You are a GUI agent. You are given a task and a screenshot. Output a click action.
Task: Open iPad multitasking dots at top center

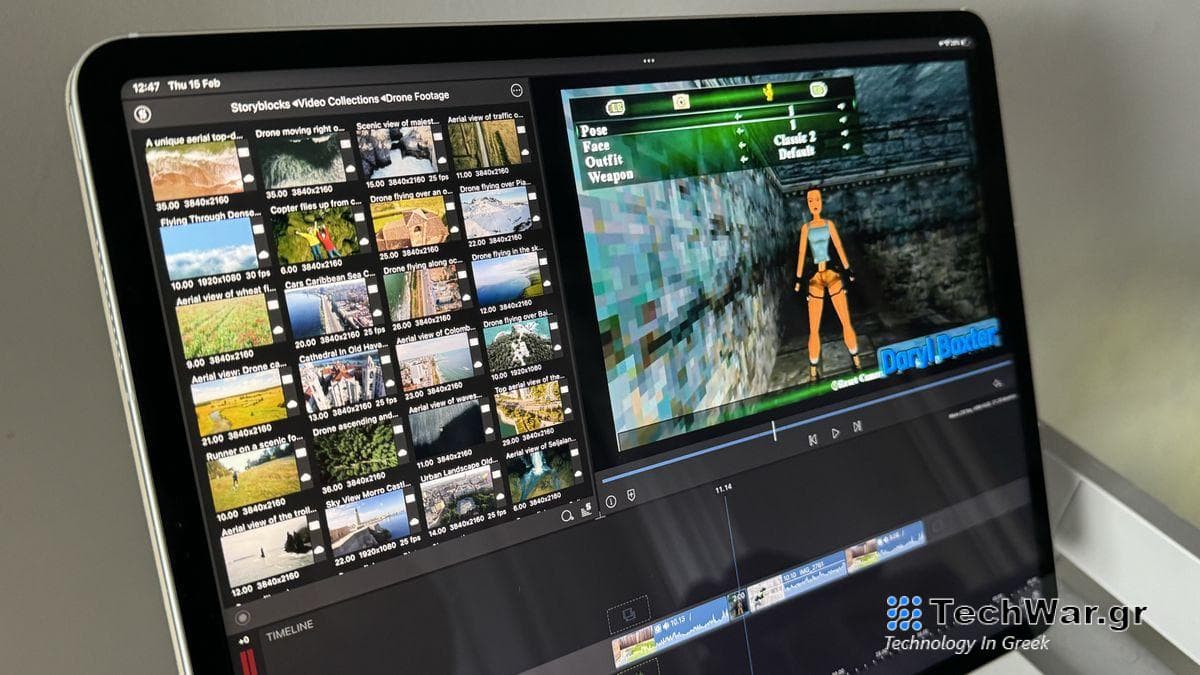(x=648, y=61)
